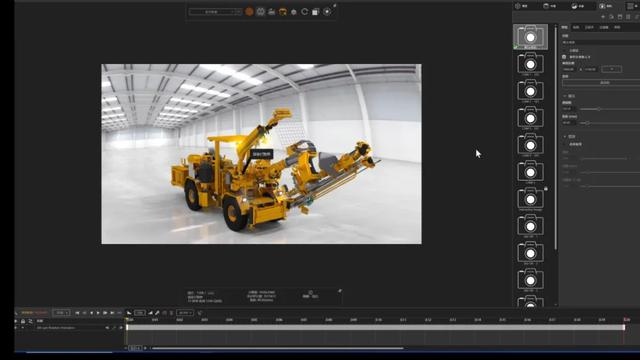Click the timeline horizontal scrollbar
This screenshot has height=360, width=640.
(278, 348)
